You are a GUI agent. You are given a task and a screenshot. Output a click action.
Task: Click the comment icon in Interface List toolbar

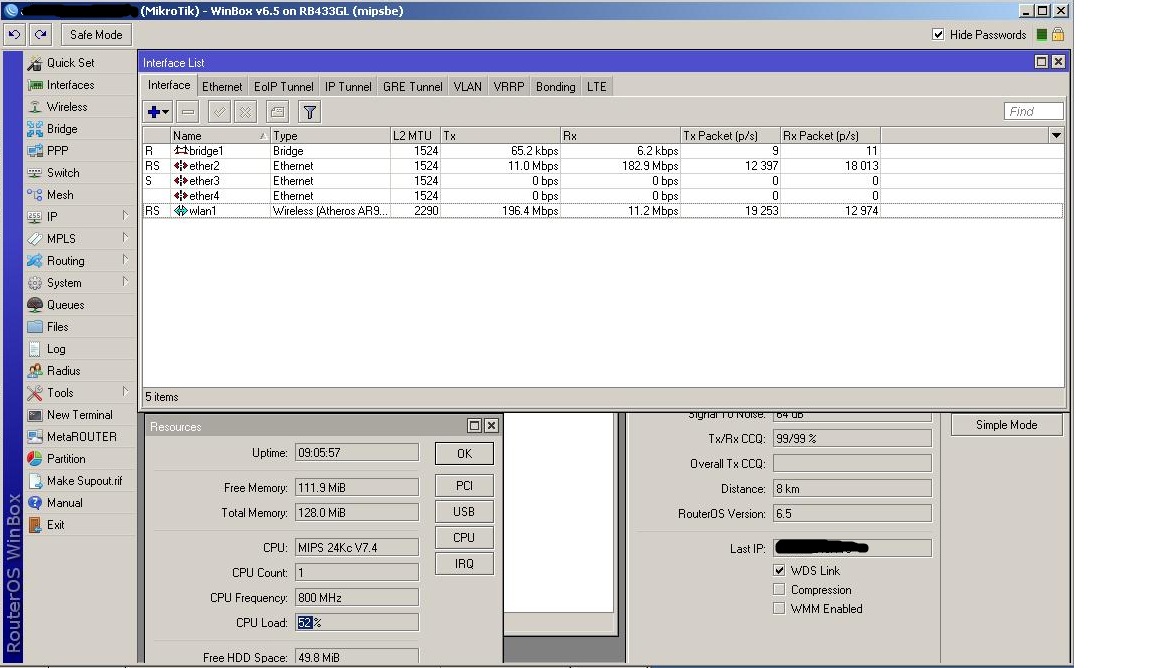point(278,112)
